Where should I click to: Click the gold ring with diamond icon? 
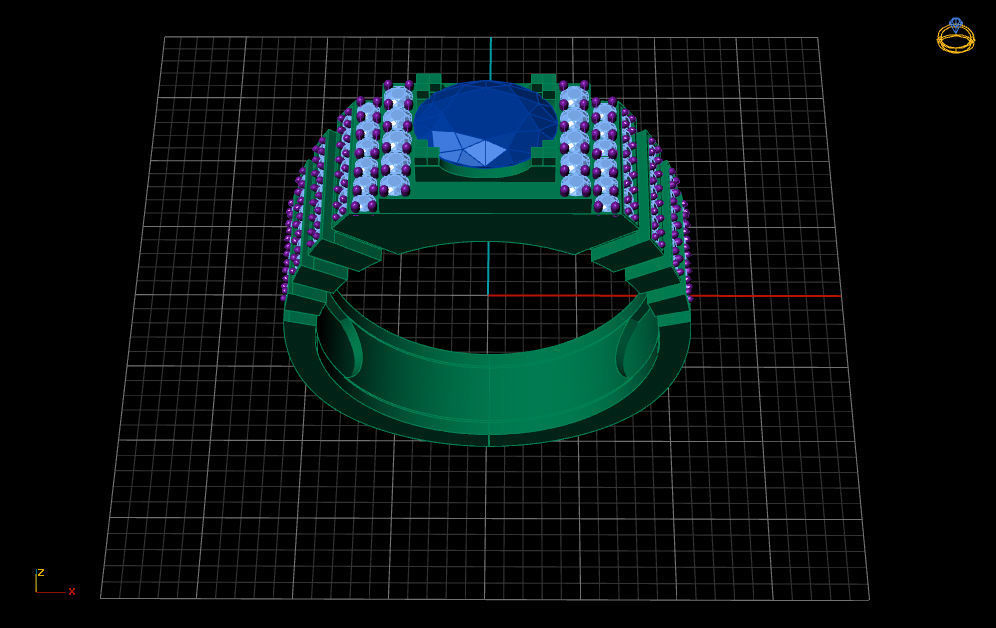[x=955, y=36]
